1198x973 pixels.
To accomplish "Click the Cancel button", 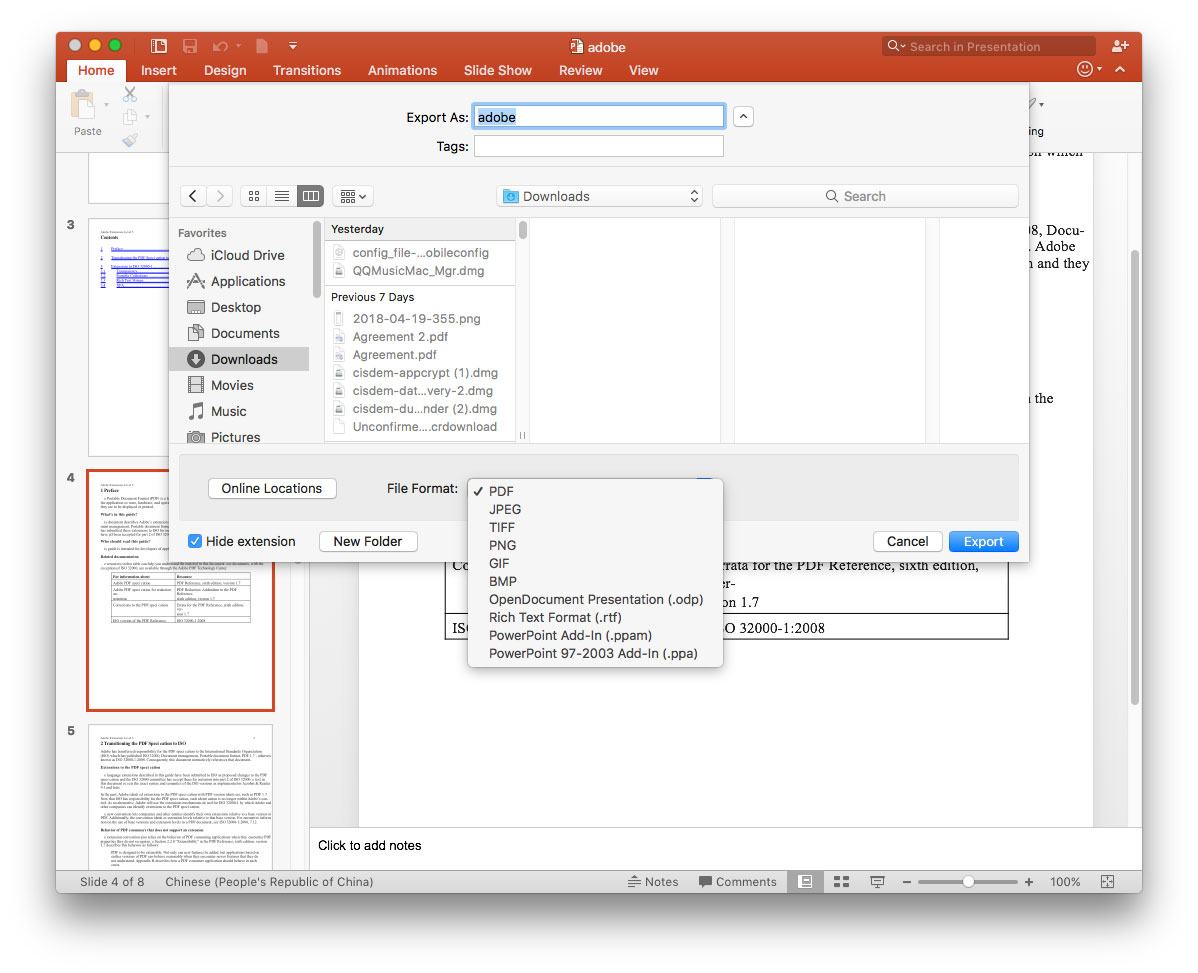I will click(907, 541).
